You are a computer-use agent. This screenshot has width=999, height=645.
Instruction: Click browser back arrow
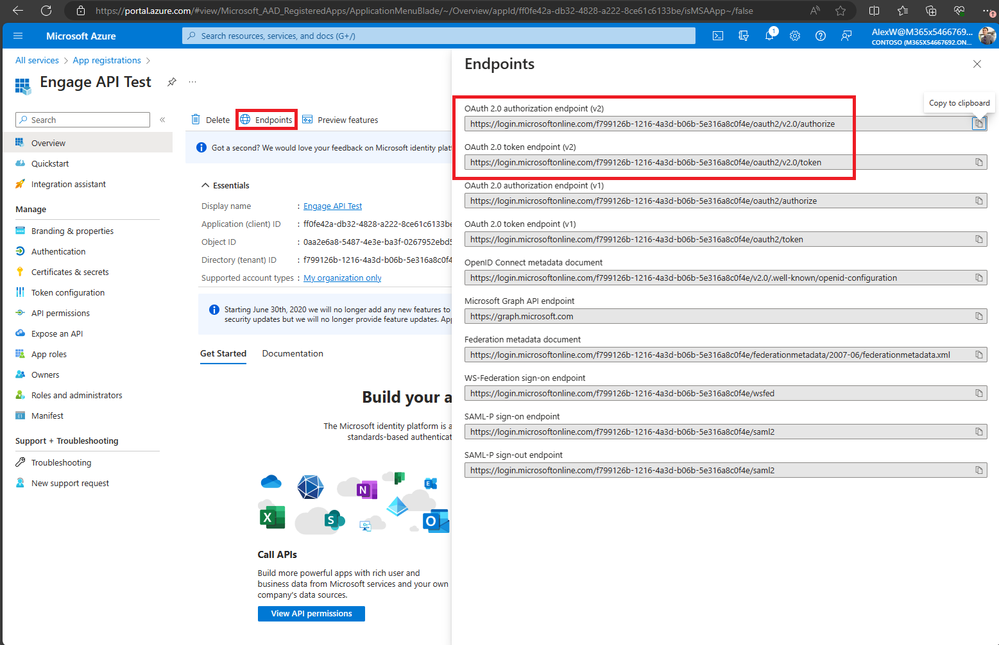coord(18,10)
